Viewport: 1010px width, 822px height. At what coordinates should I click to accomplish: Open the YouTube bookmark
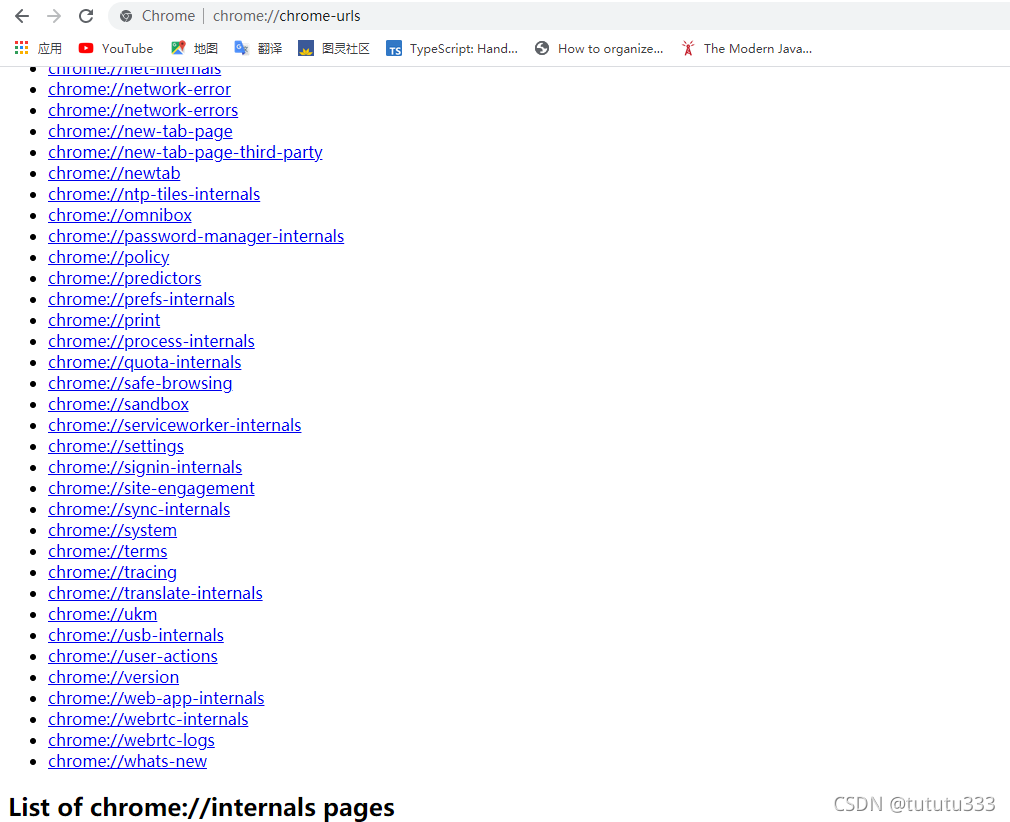[116, 48]
